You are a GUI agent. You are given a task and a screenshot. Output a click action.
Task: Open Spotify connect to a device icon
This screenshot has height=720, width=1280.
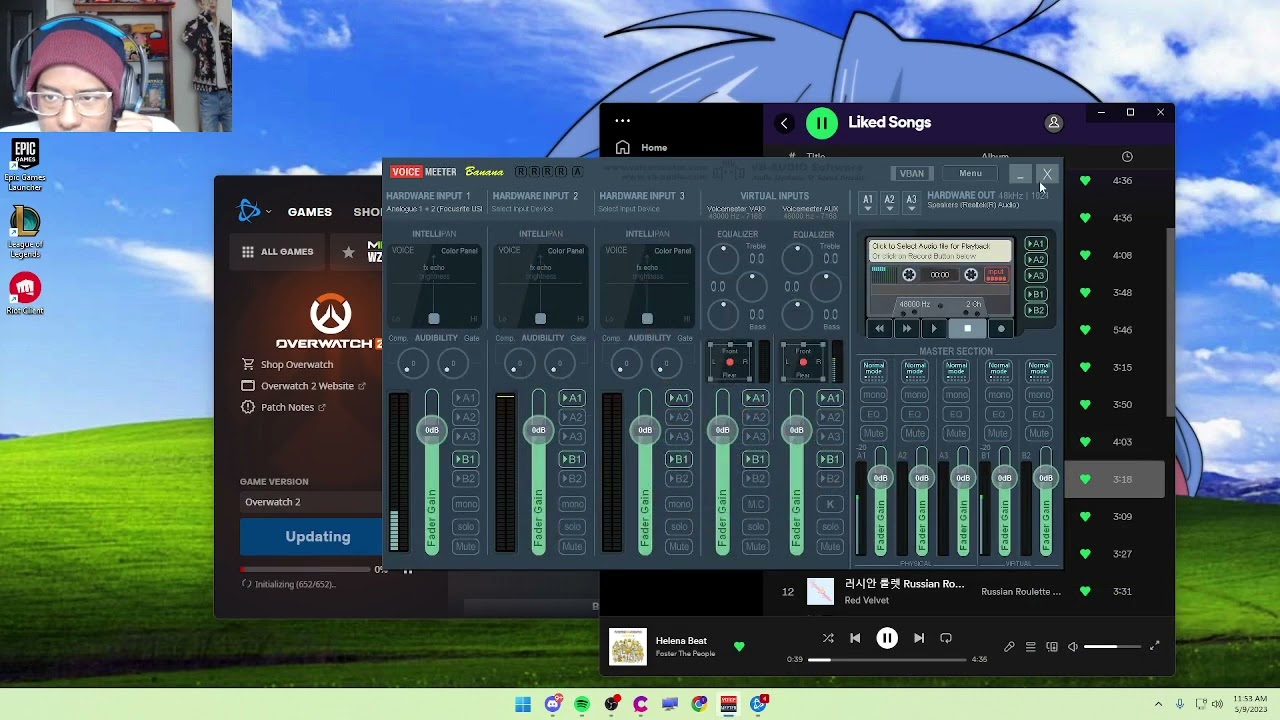click(1051, 647)
